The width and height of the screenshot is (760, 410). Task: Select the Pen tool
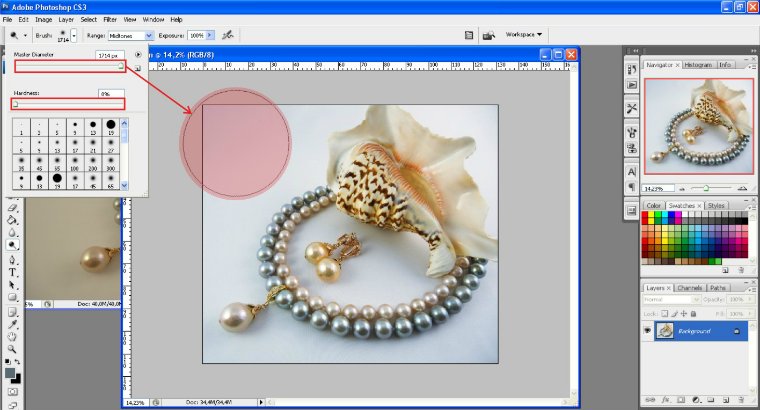click(x=12, y=260)
